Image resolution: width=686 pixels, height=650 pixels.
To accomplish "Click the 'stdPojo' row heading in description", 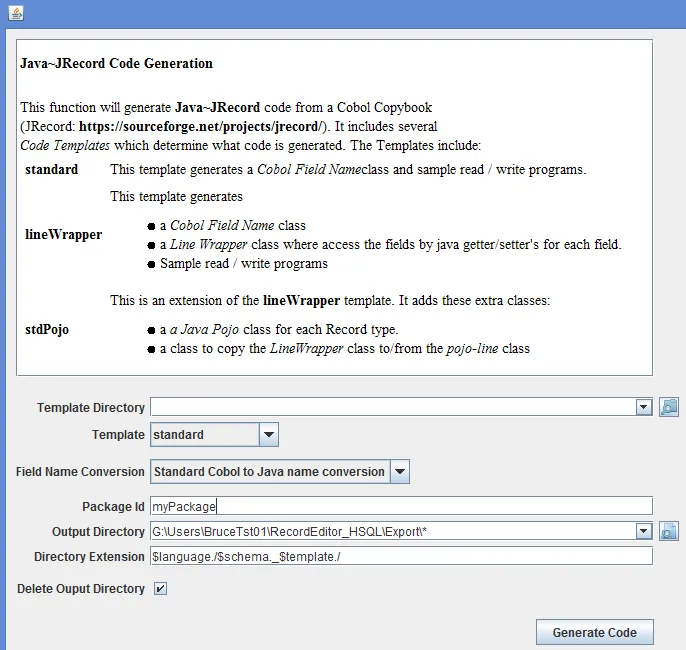I will coord(47,329).
